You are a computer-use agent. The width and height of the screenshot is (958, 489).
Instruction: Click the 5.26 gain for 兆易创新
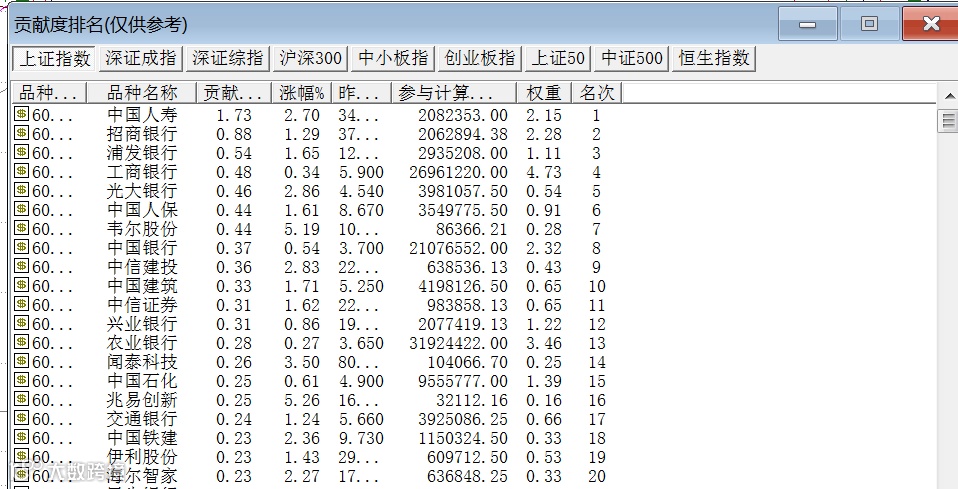click(x=302, y=400)
